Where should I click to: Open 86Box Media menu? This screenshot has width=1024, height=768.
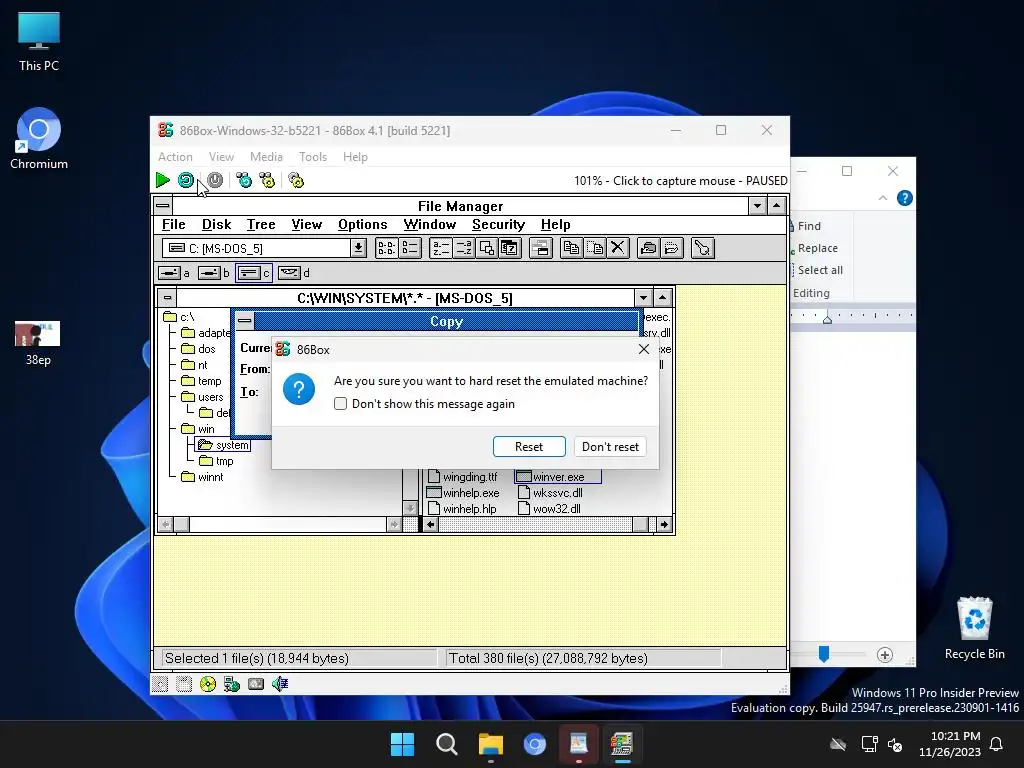click(x=266, y=157)
